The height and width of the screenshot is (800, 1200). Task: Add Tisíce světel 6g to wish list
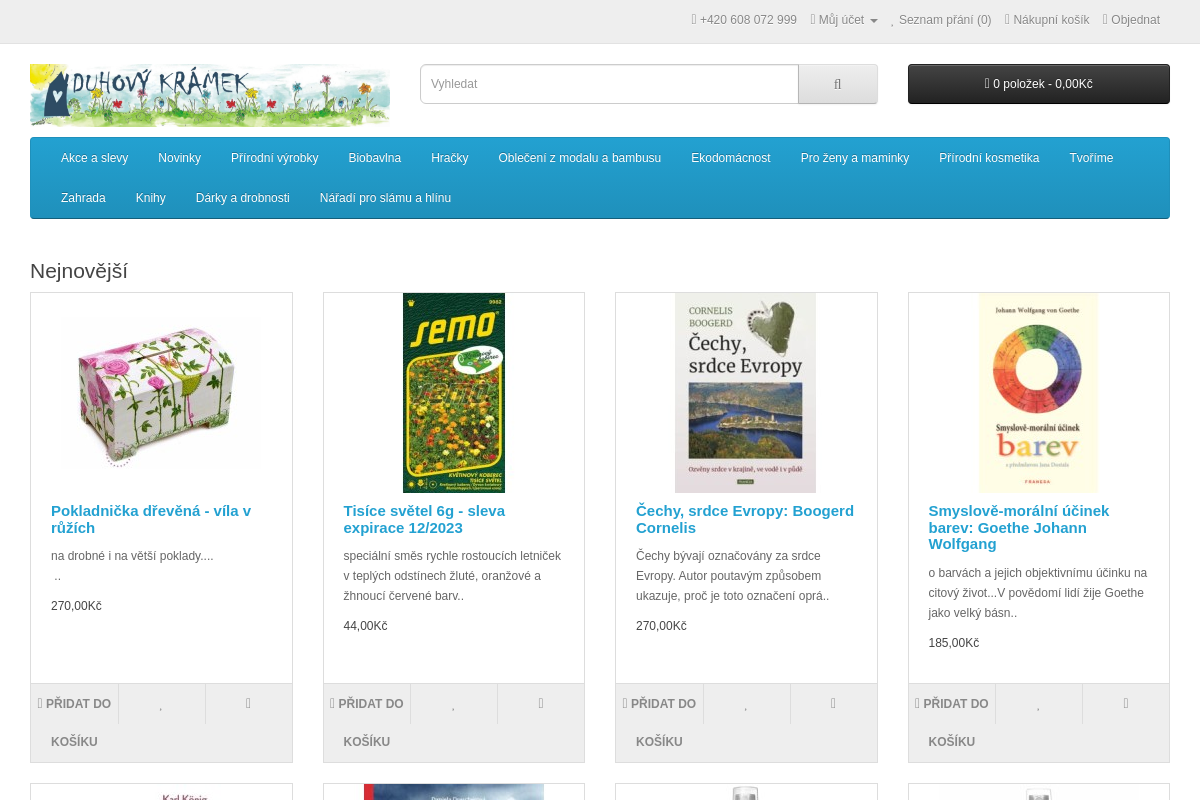click(x=453, y=704)
